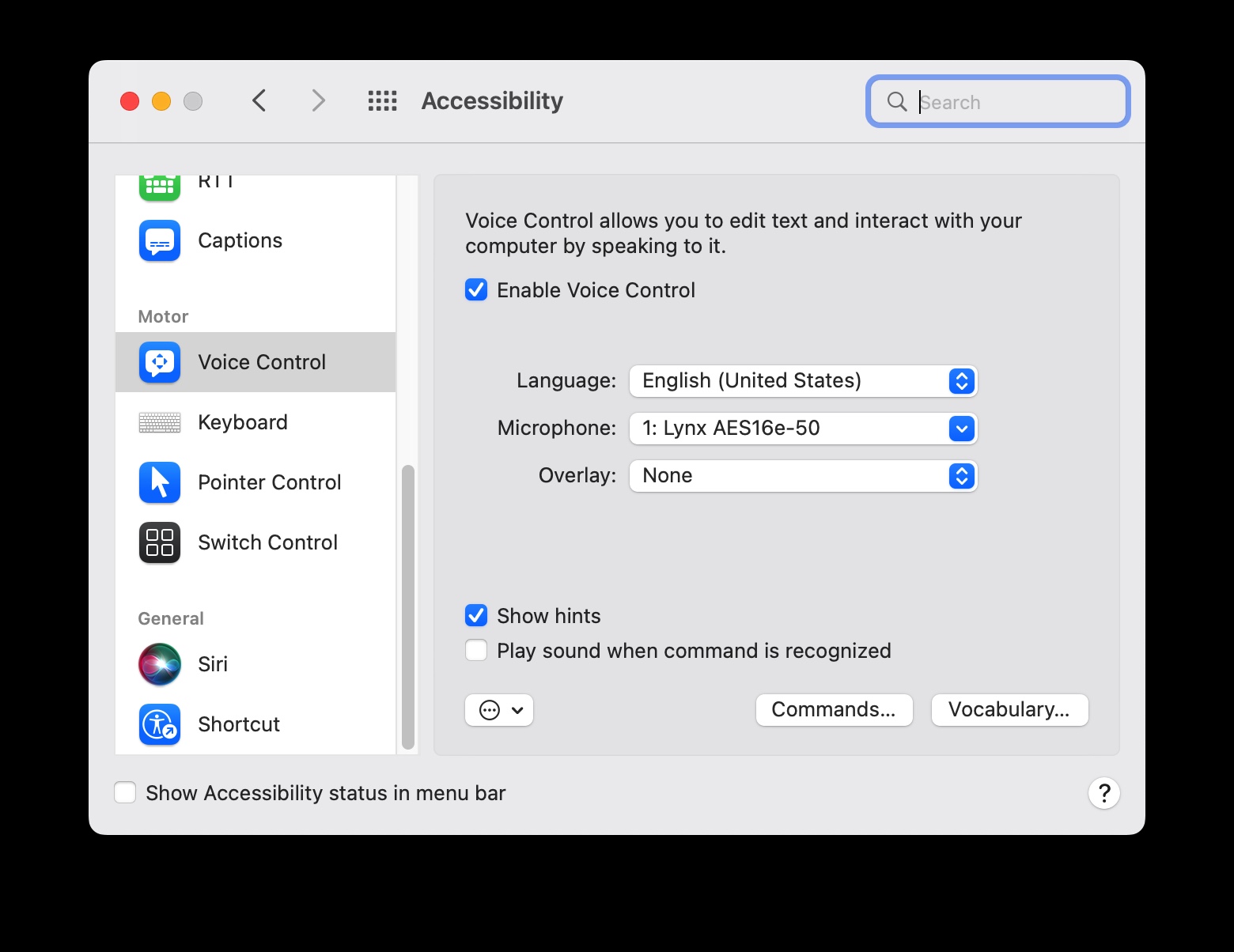Click the Pointer Control arrow icon
1234x952 pixels.
160,482
